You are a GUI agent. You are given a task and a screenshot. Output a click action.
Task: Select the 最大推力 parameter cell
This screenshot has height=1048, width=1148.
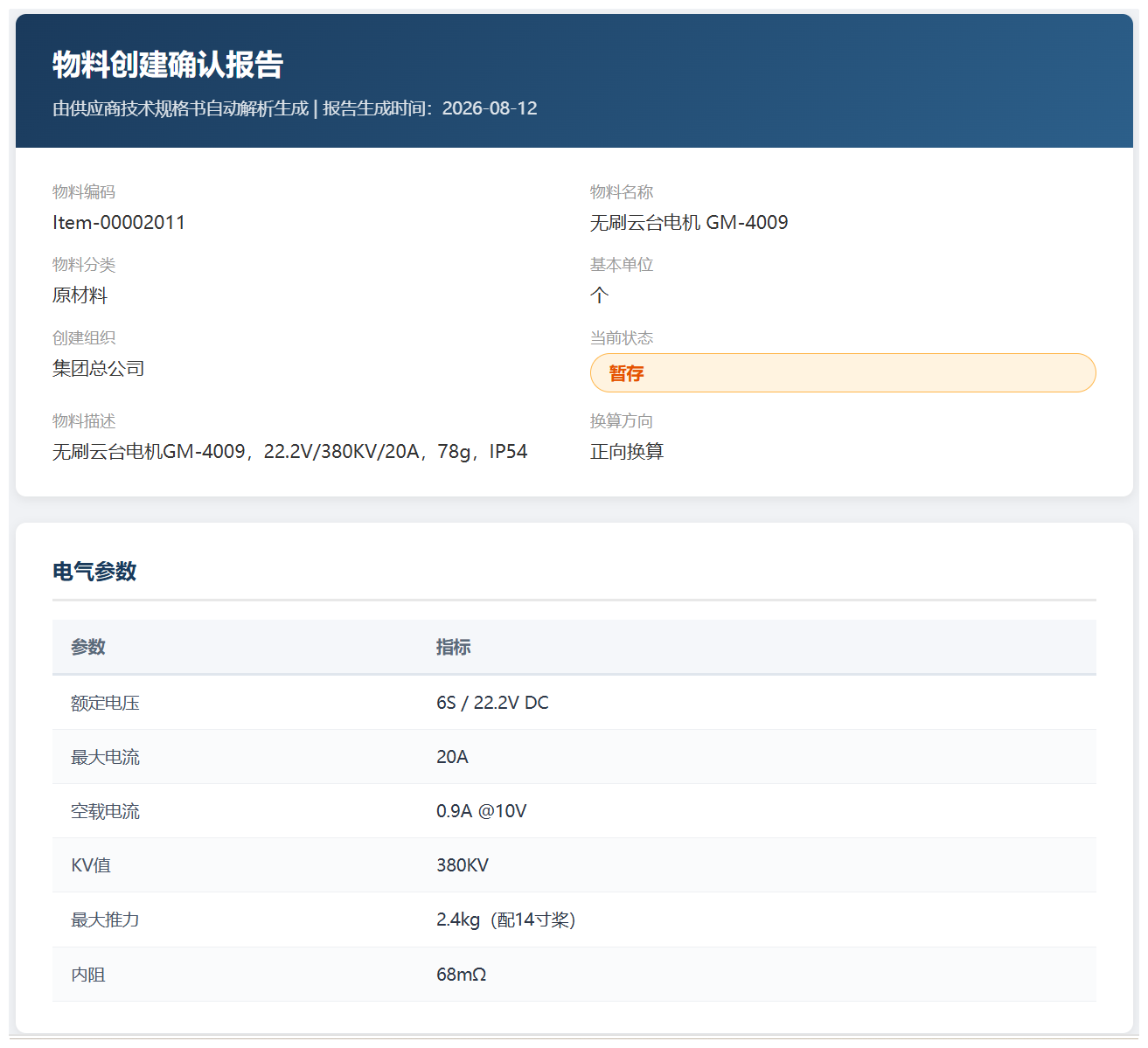[235, 920]
